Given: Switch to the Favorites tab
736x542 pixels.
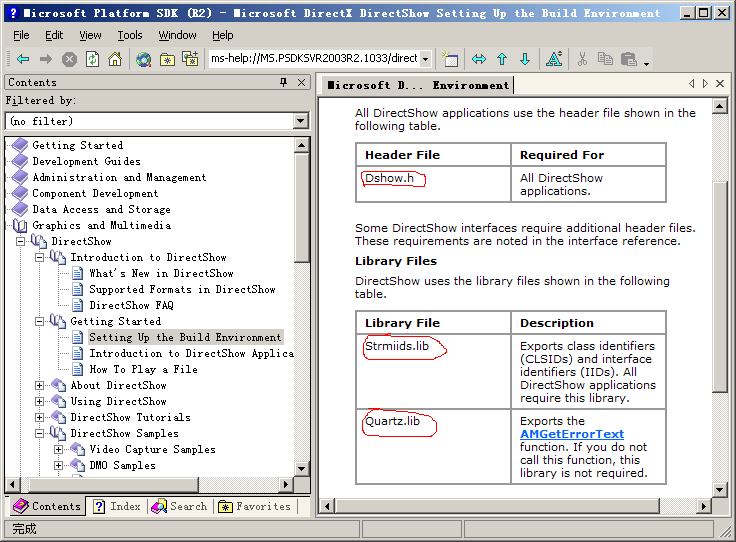Looking at the screenshot, I should click(255, 507).
